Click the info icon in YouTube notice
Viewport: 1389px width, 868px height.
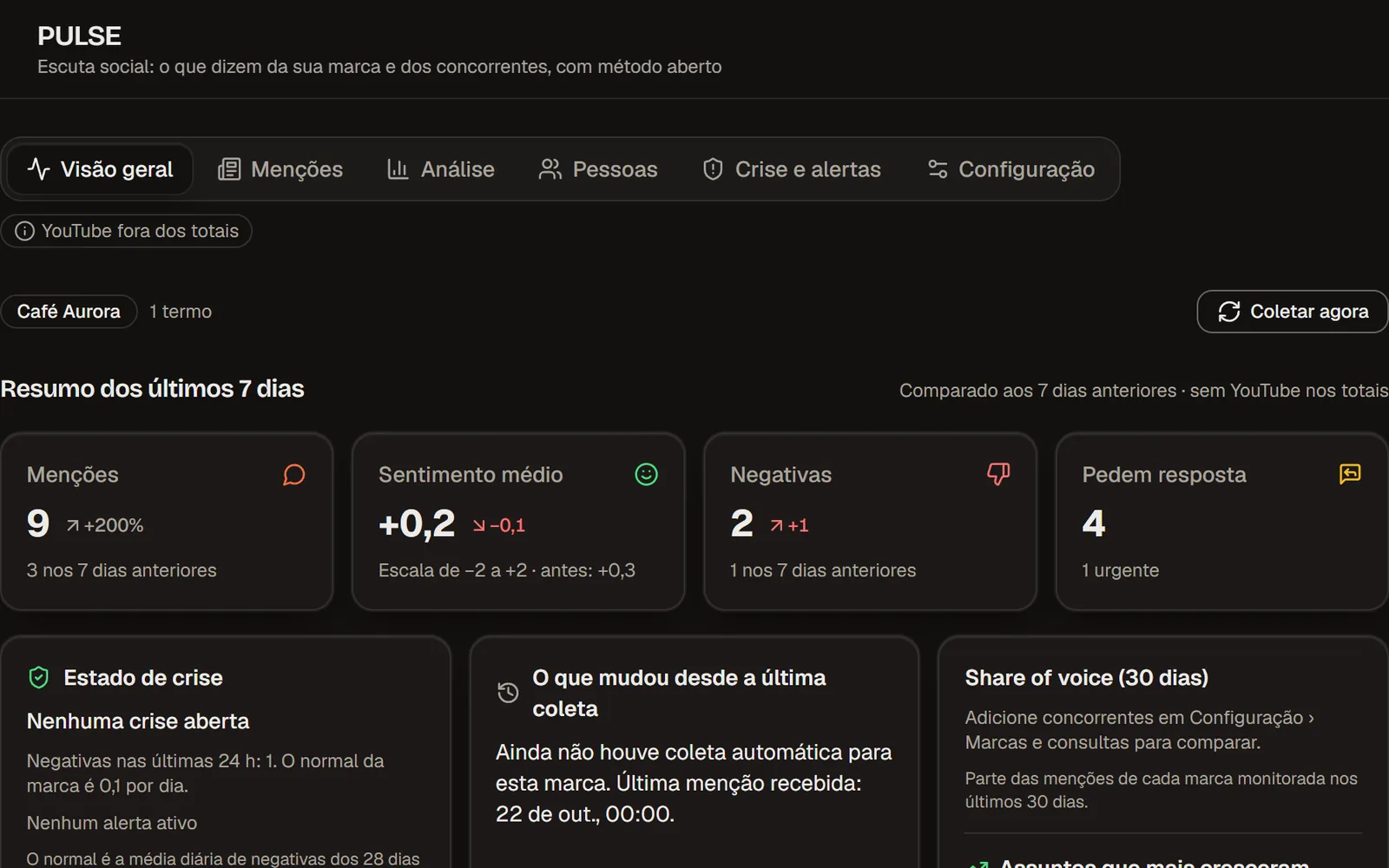pyautogui.click(x=25, y=231)
